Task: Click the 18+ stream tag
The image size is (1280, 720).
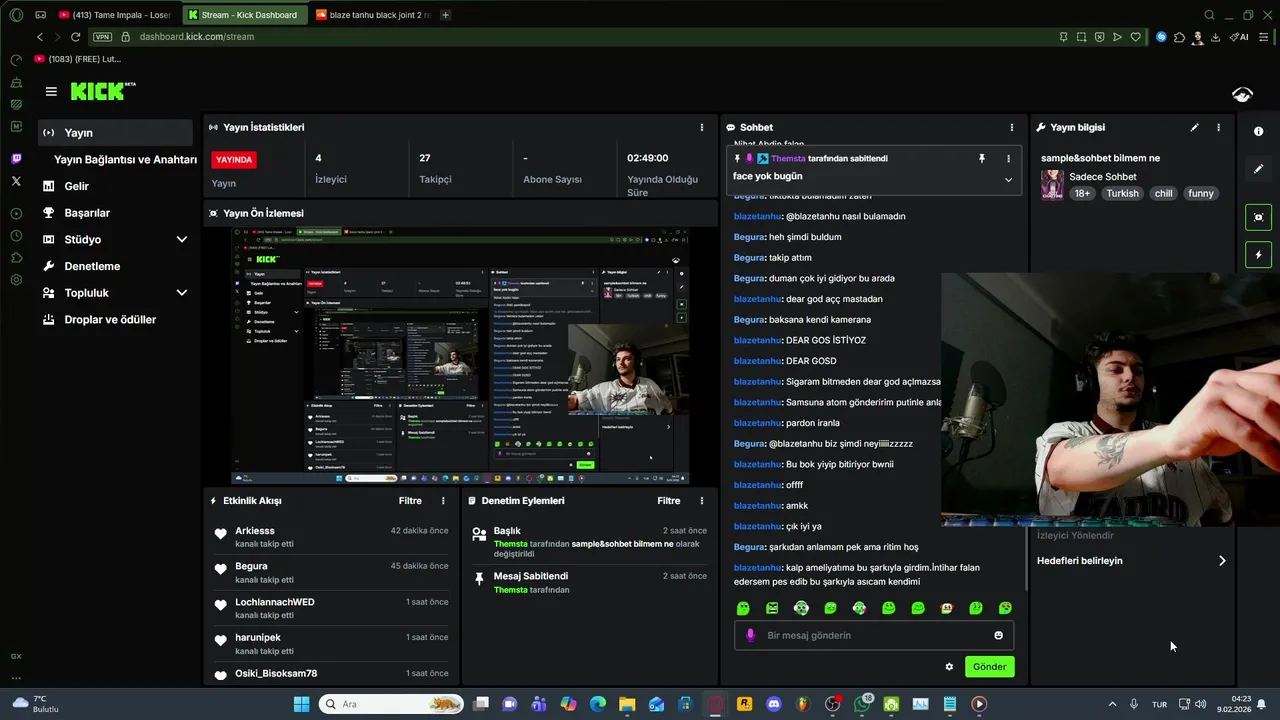Action: [x=1082, y=194]
